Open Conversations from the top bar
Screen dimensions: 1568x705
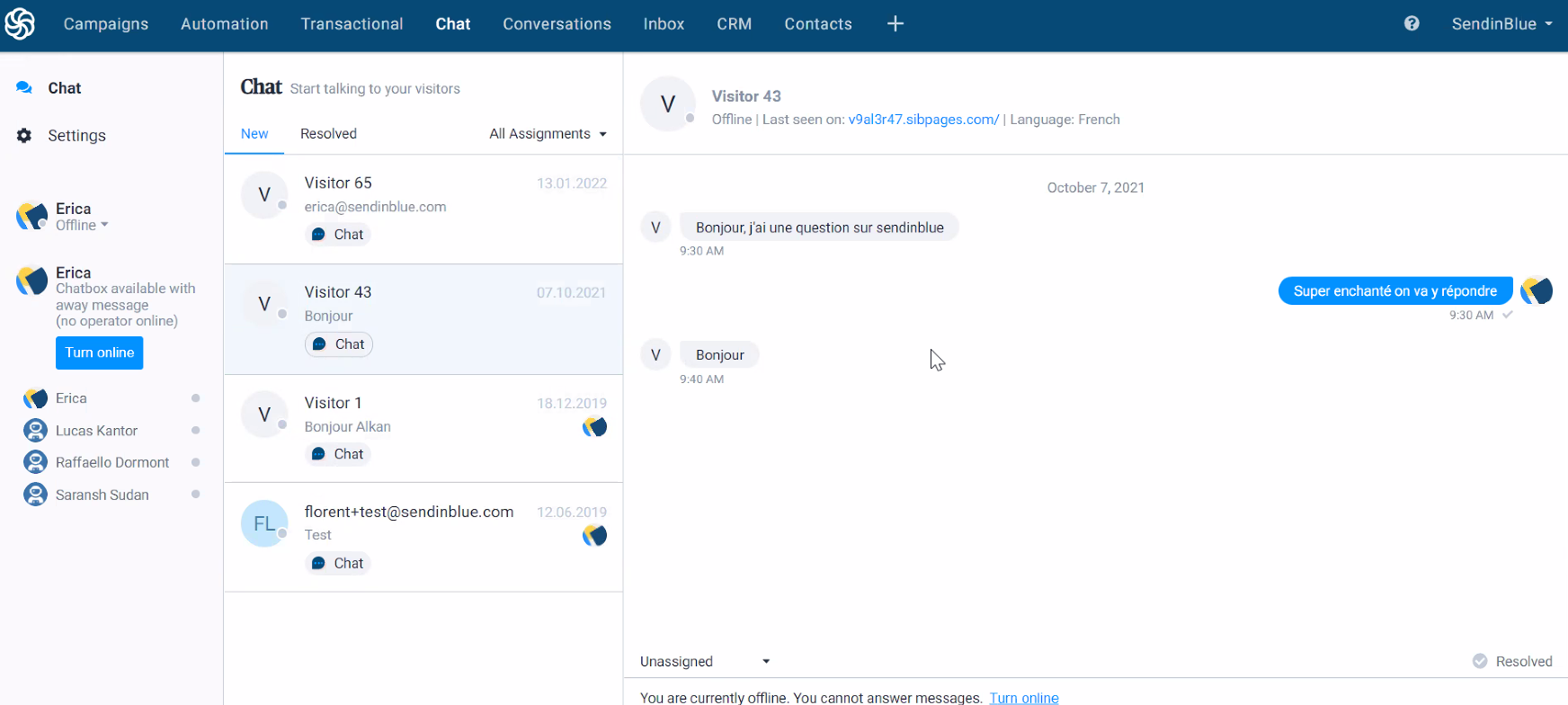click(557, 24)
